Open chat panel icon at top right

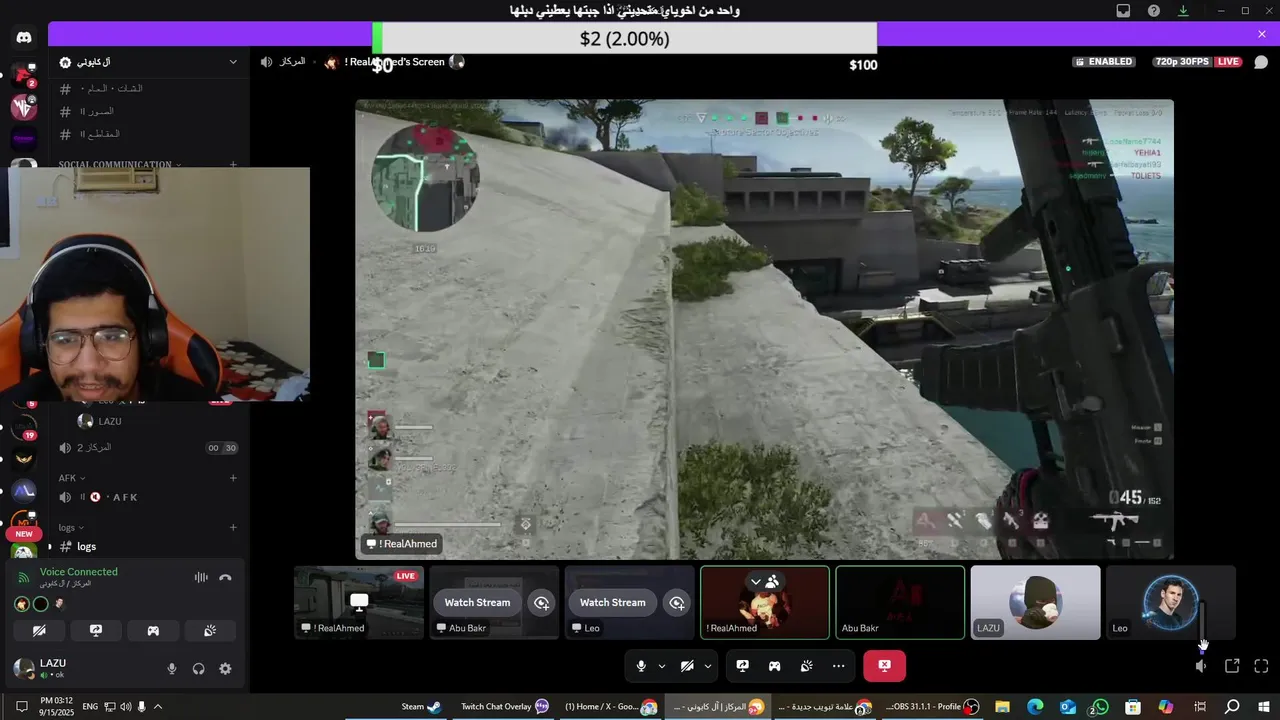pyautogui.click(x=1261, y=62)
